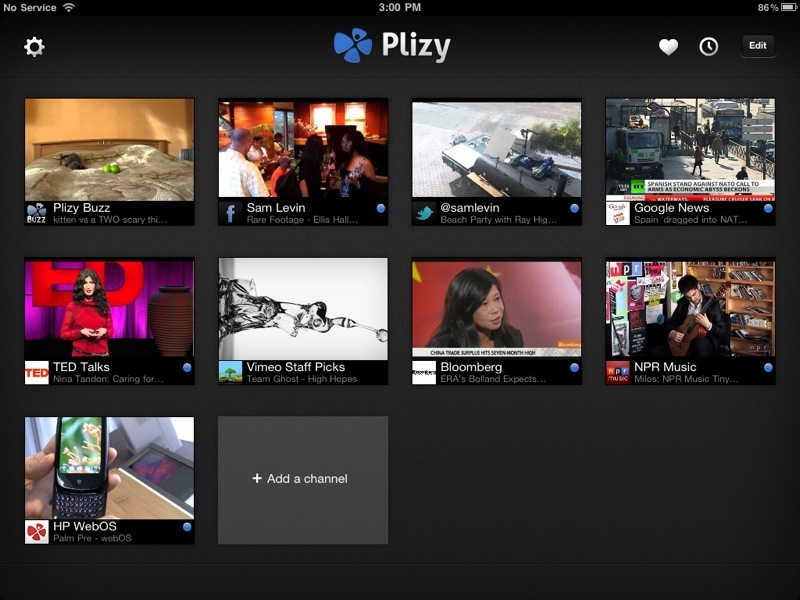Click the blue dot on Google News
This screenshot has width=800, height=600.
[x=768, y=208]
